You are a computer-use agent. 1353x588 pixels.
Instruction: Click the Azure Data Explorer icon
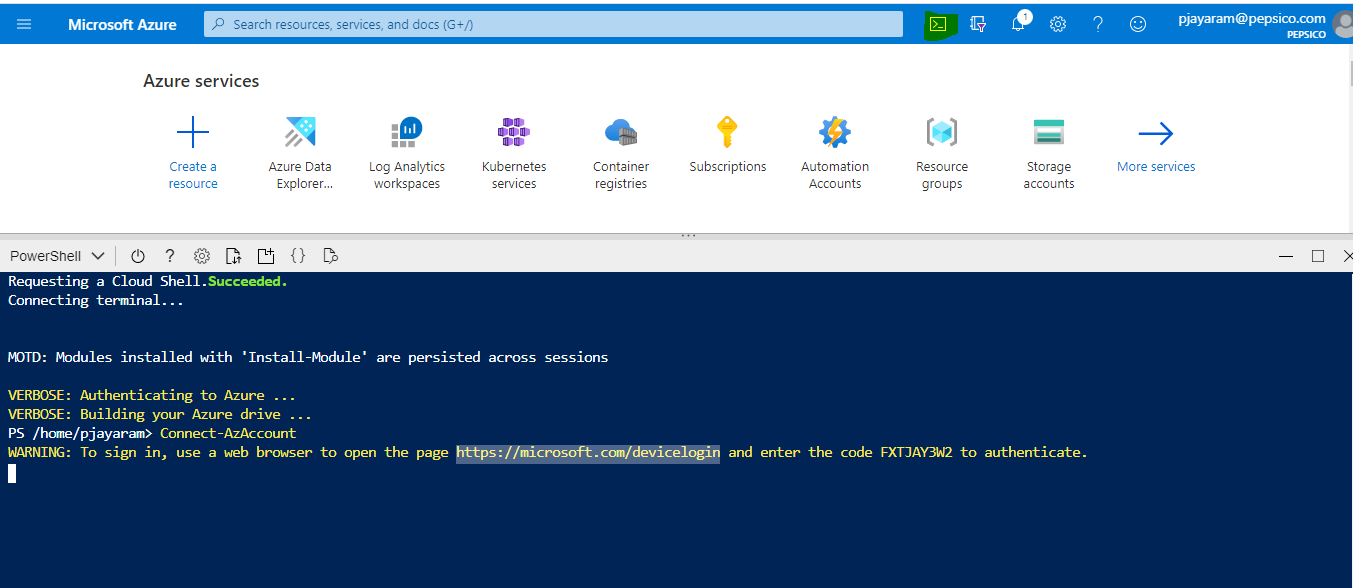(300, 132)
